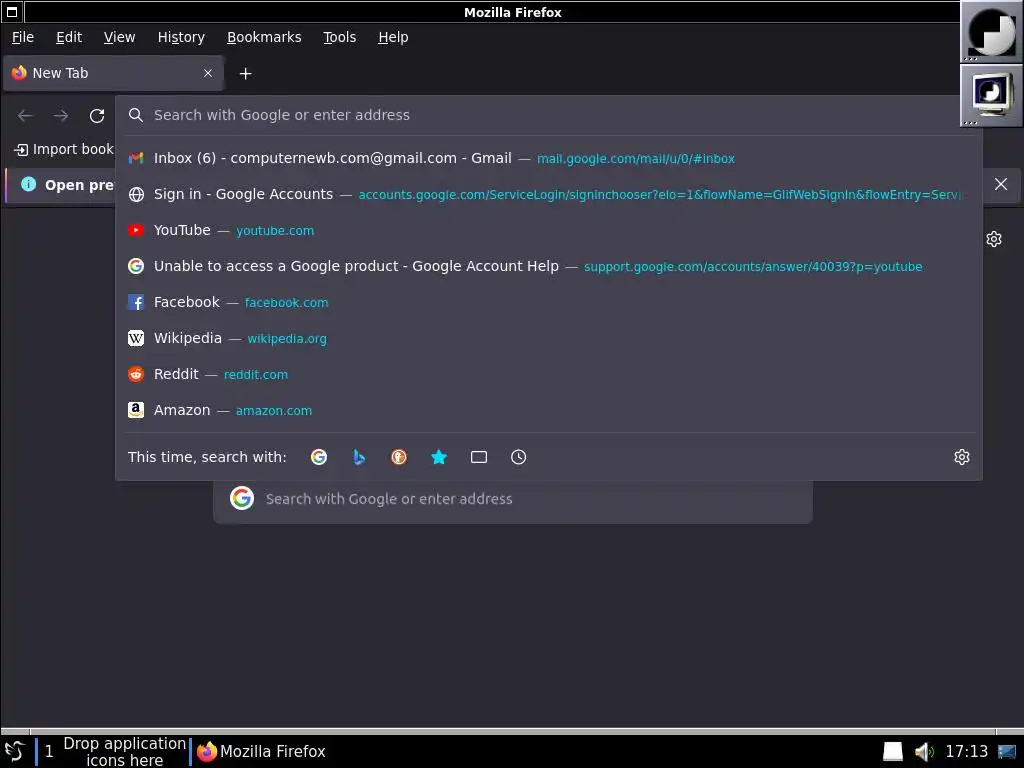Viewport: 1024px width, 768px height.
Task: Click the Google logo in page search box
Action: tap(242, 498)
